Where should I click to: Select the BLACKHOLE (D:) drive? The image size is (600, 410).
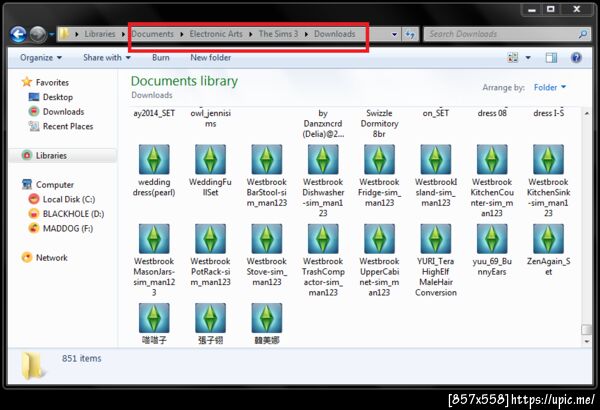pos(73,214)
